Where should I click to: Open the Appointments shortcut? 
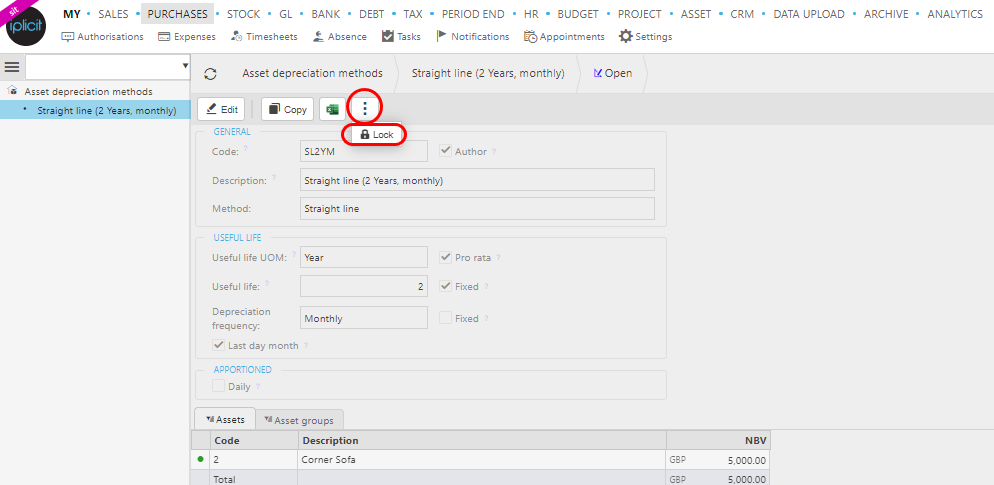click(x=564, y=37)
